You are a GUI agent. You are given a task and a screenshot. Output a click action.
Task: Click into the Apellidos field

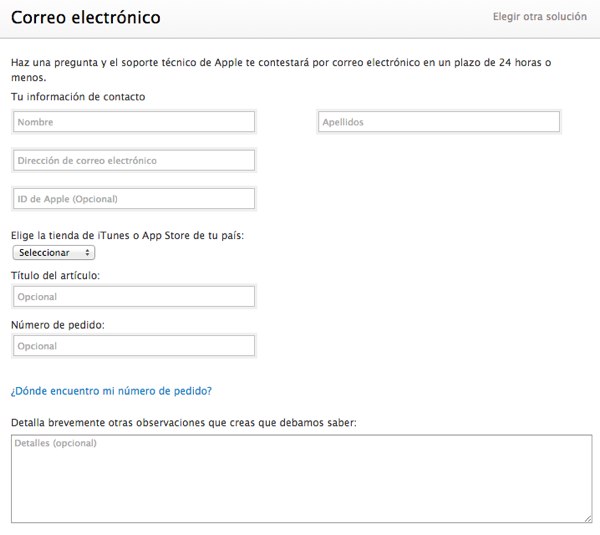coord(438,122)
